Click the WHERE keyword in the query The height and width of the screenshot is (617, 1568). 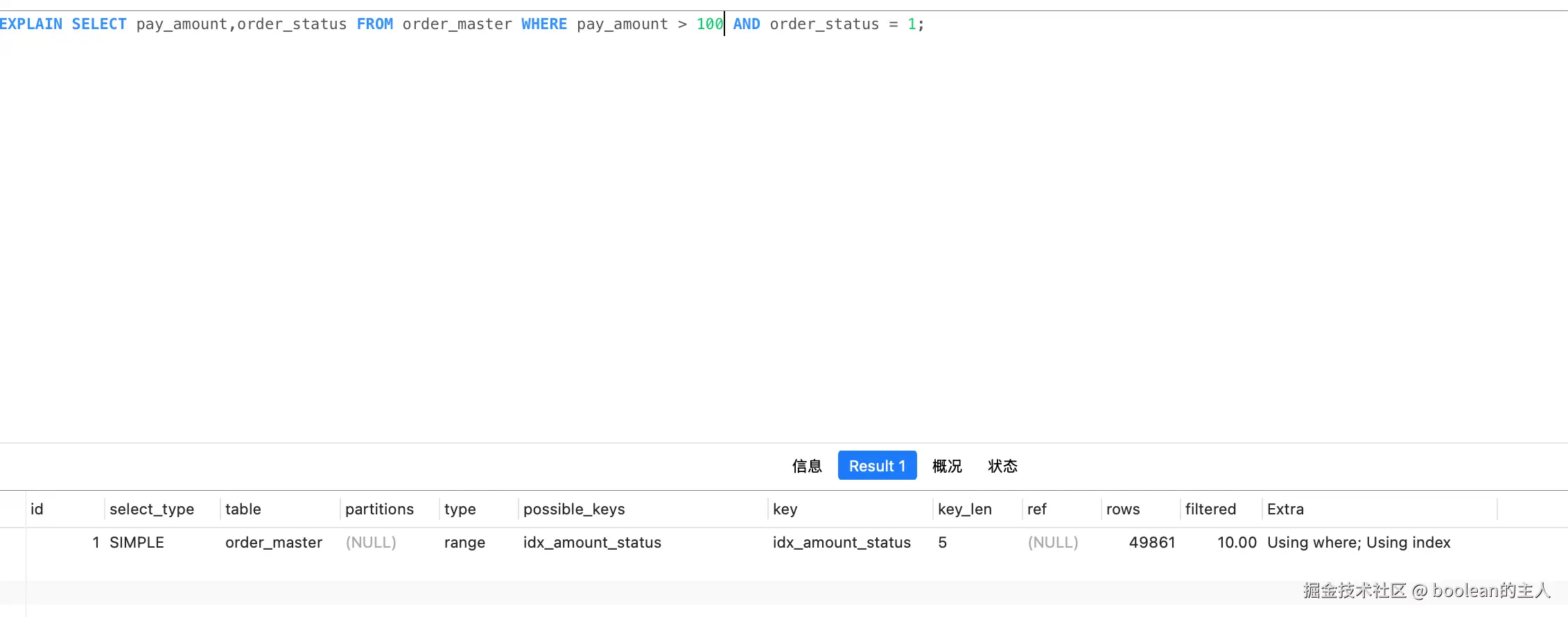tap(544, 24)
